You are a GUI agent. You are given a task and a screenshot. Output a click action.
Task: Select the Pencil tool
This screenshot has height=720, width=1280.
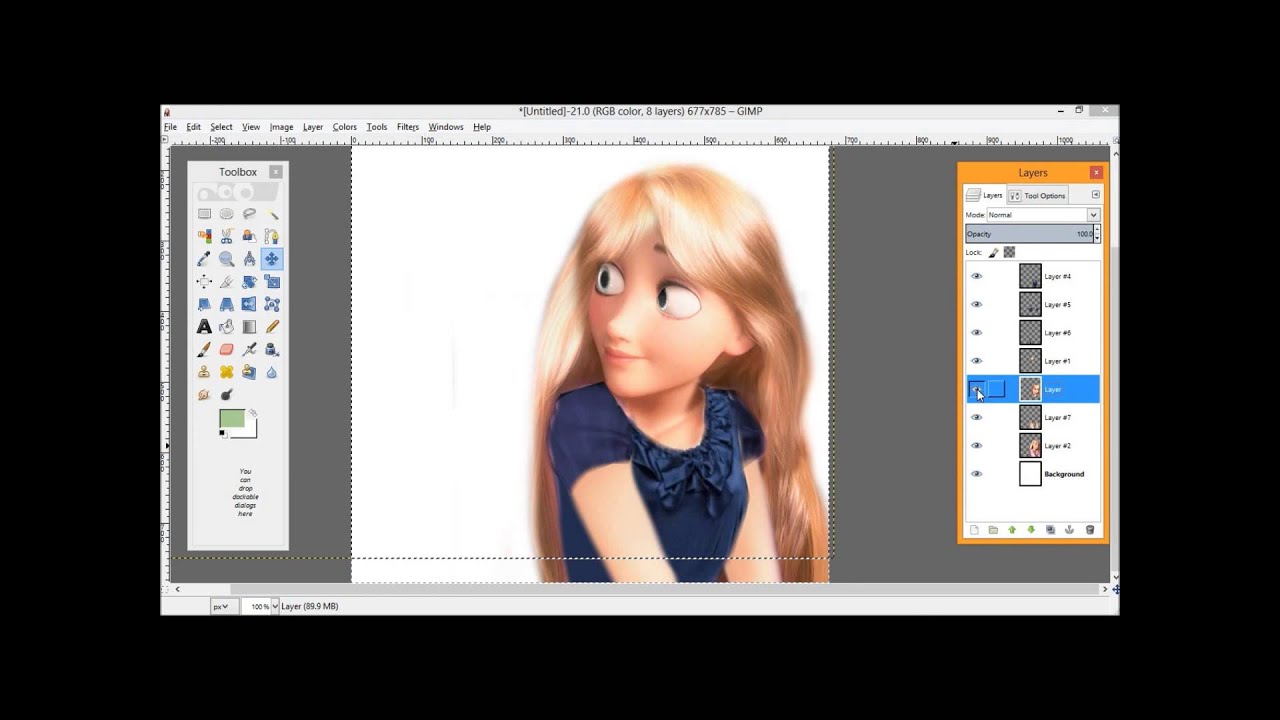tap(272, 327)
